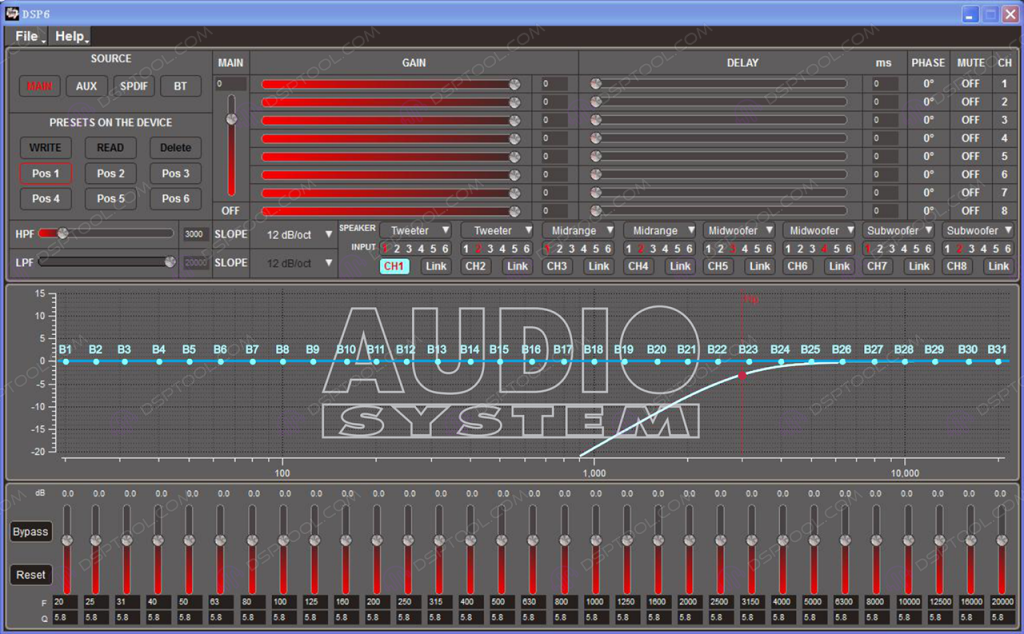Click the B1 point on EQ graph
This screenshot has height=634, width=1024.
click(66, 361)
